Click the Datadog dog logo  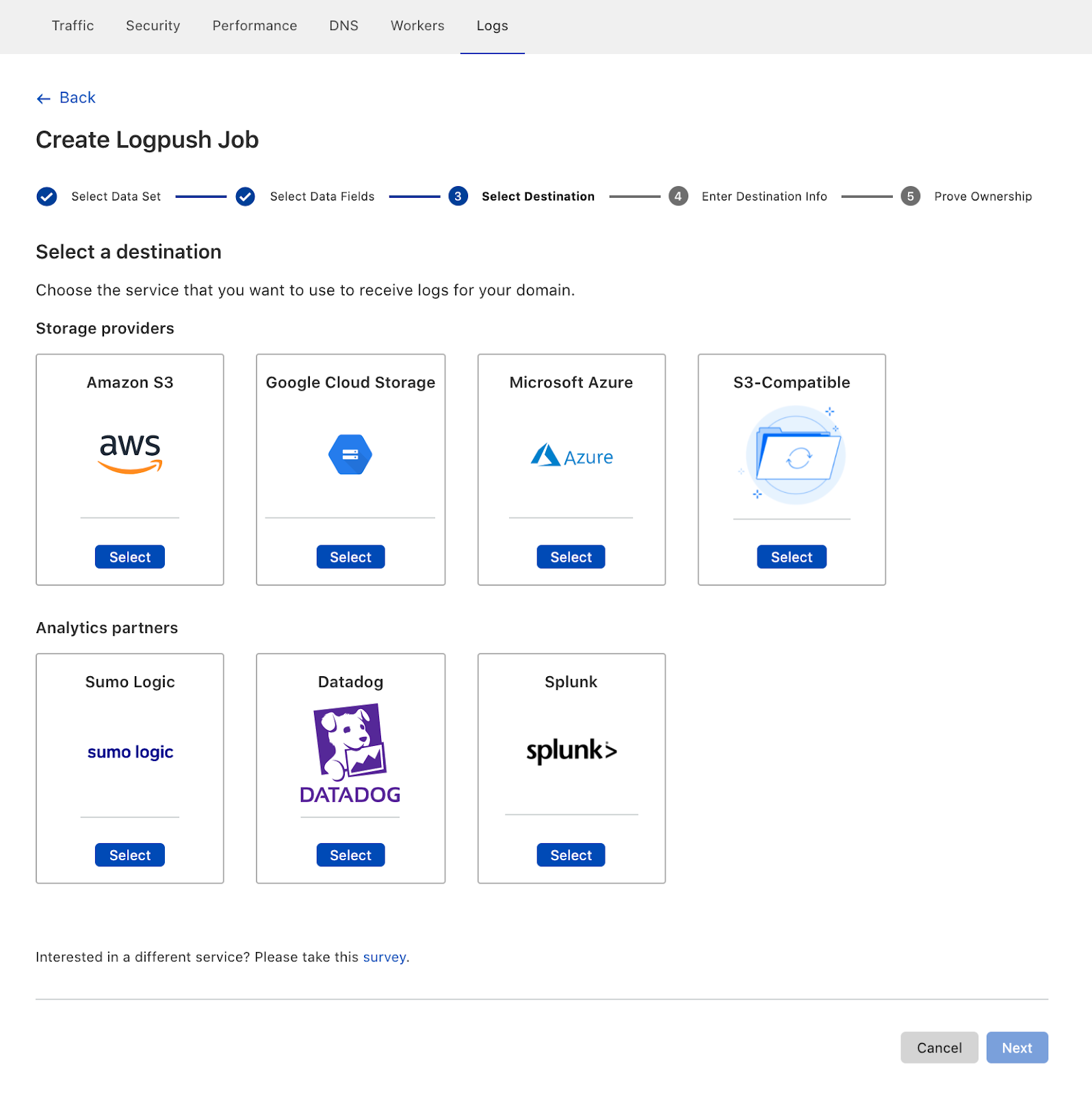point(350,753)
